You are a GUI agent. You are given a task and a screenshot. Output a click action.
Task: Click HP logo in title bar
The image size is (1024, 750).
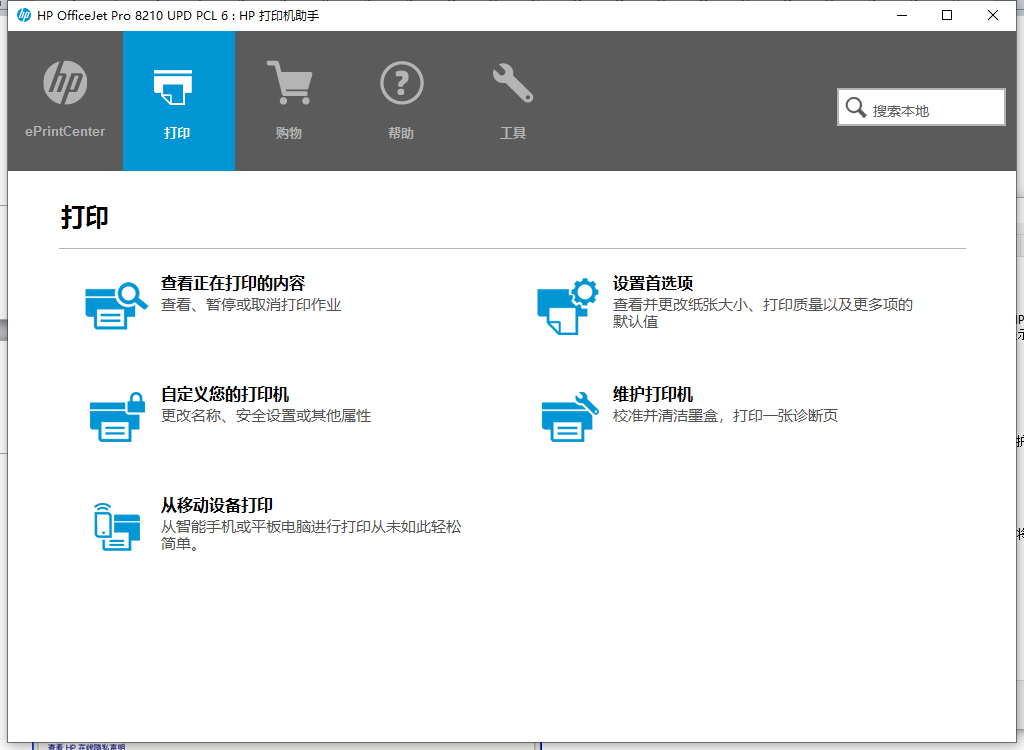click(x=24, y=15)
